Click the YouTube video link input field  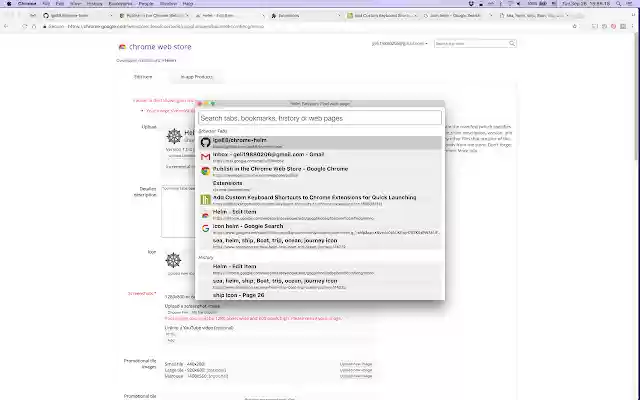point(269,334)
